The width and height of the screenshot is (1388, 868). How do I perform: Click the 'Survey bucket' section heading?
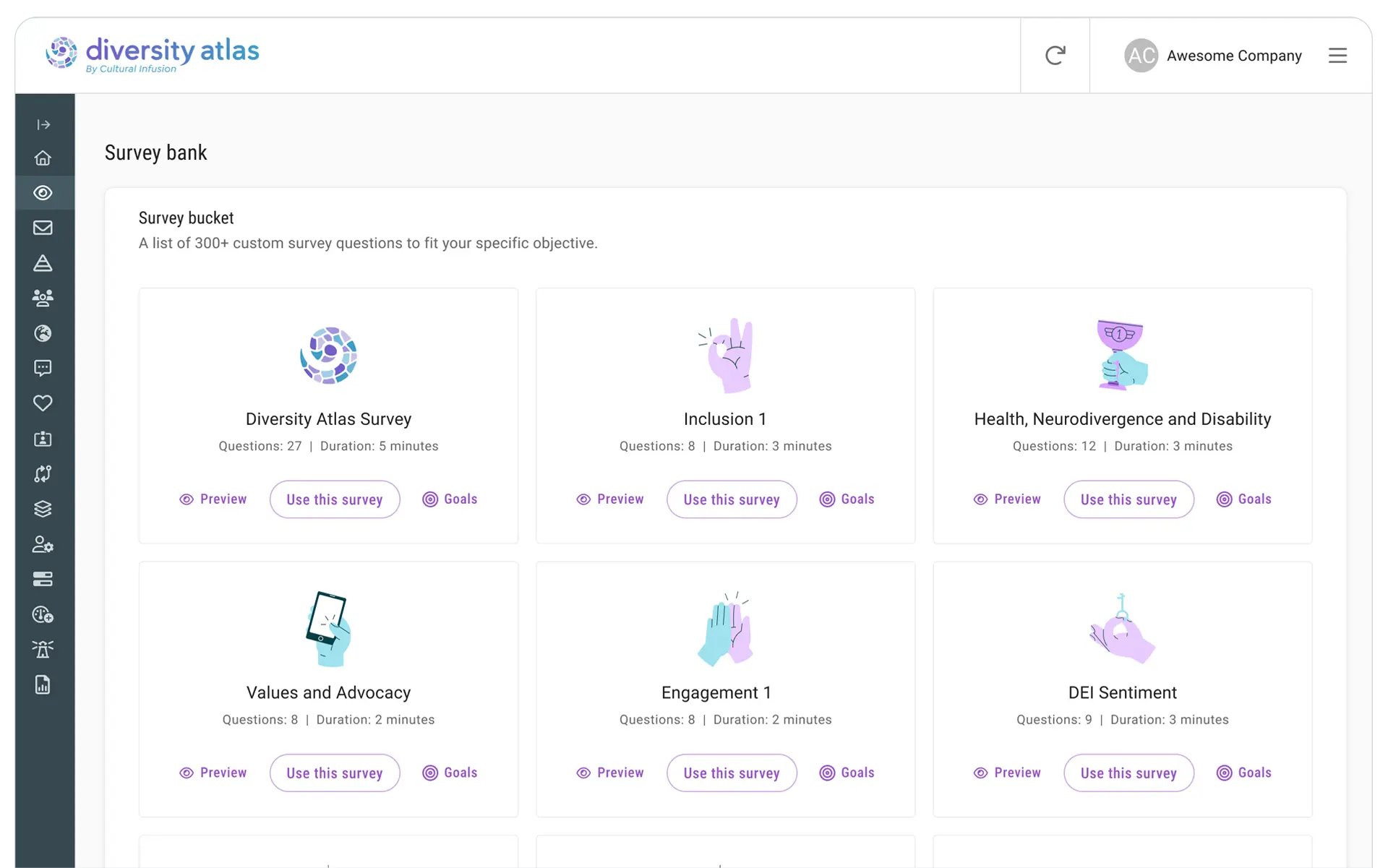pyautogui.click(x=187, y=218)
